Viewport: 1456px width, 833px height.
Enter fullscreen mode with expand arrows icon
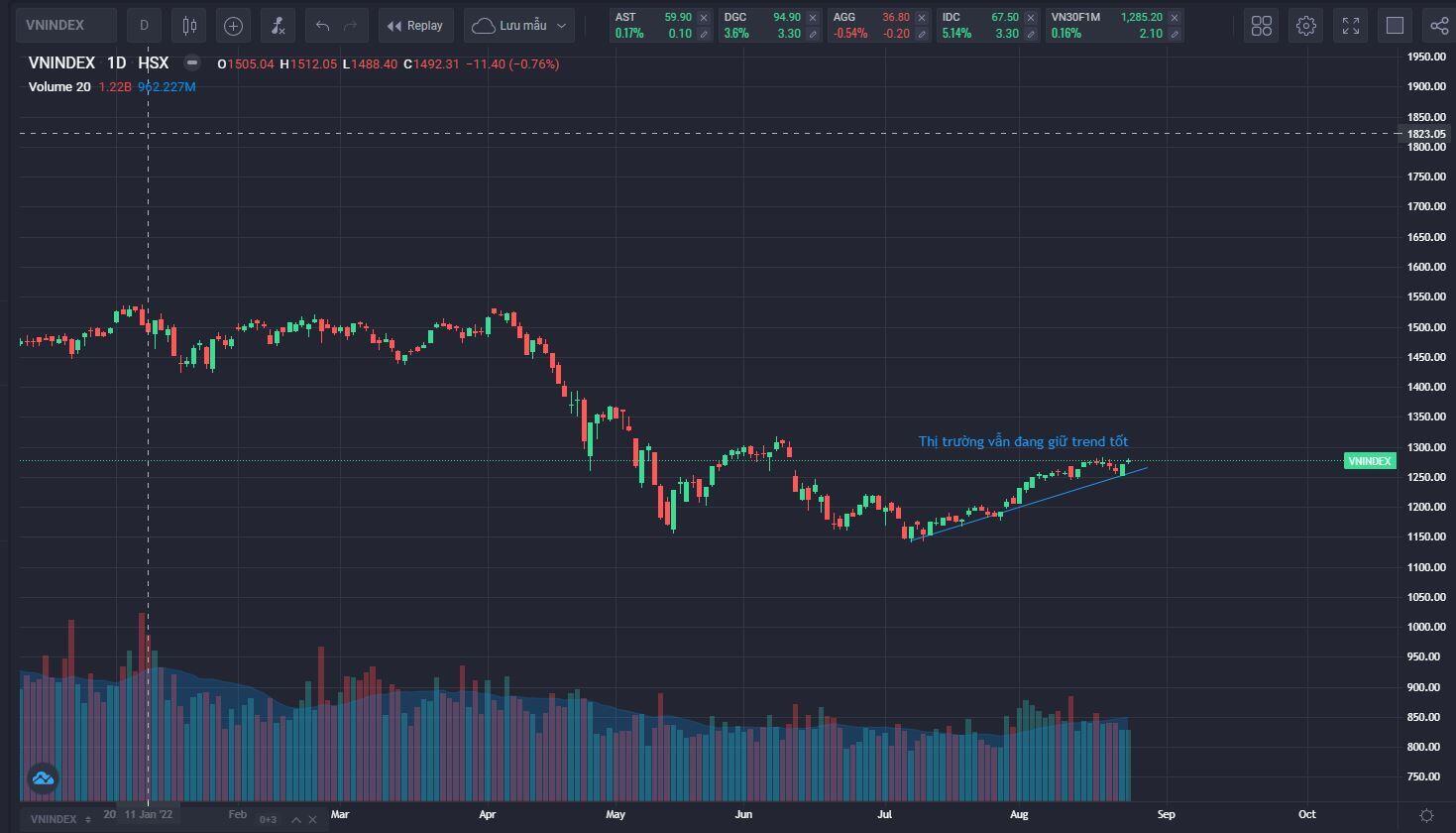click(1351, 26)
